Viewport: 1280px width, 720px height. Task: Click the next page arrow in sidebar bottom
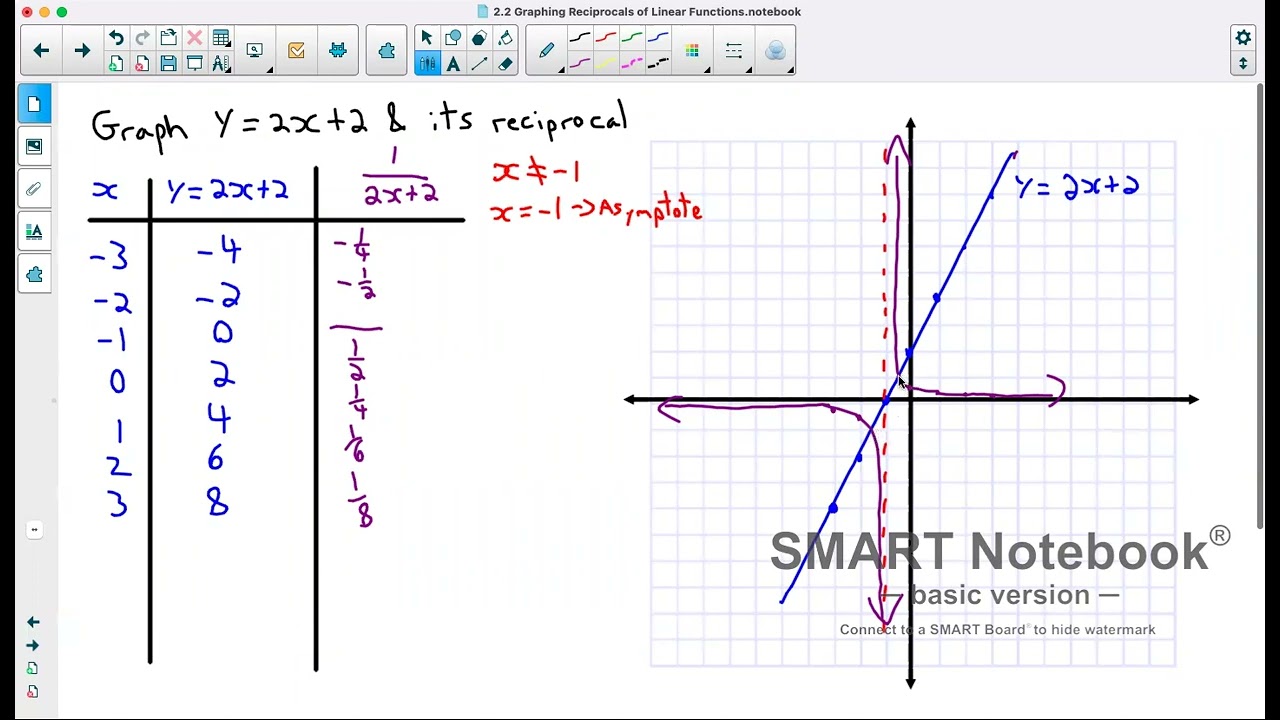point(33,645)
